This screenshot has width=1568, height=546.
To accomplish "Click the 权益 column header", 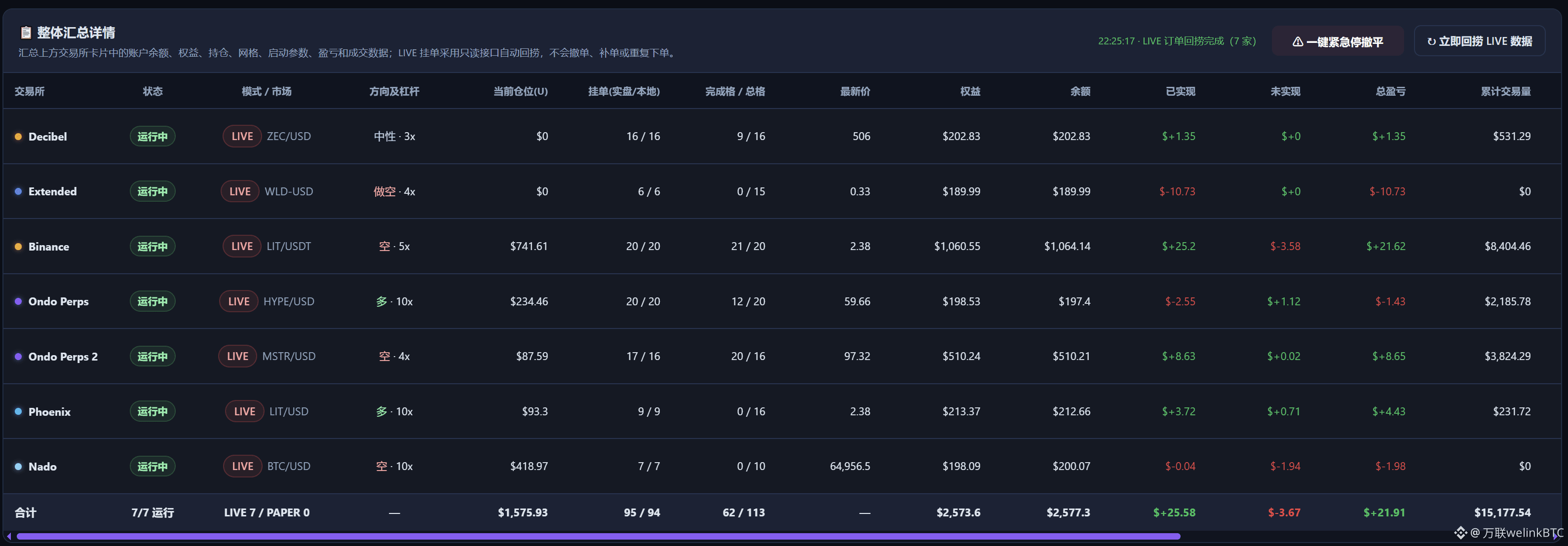I will coord(970,91).
